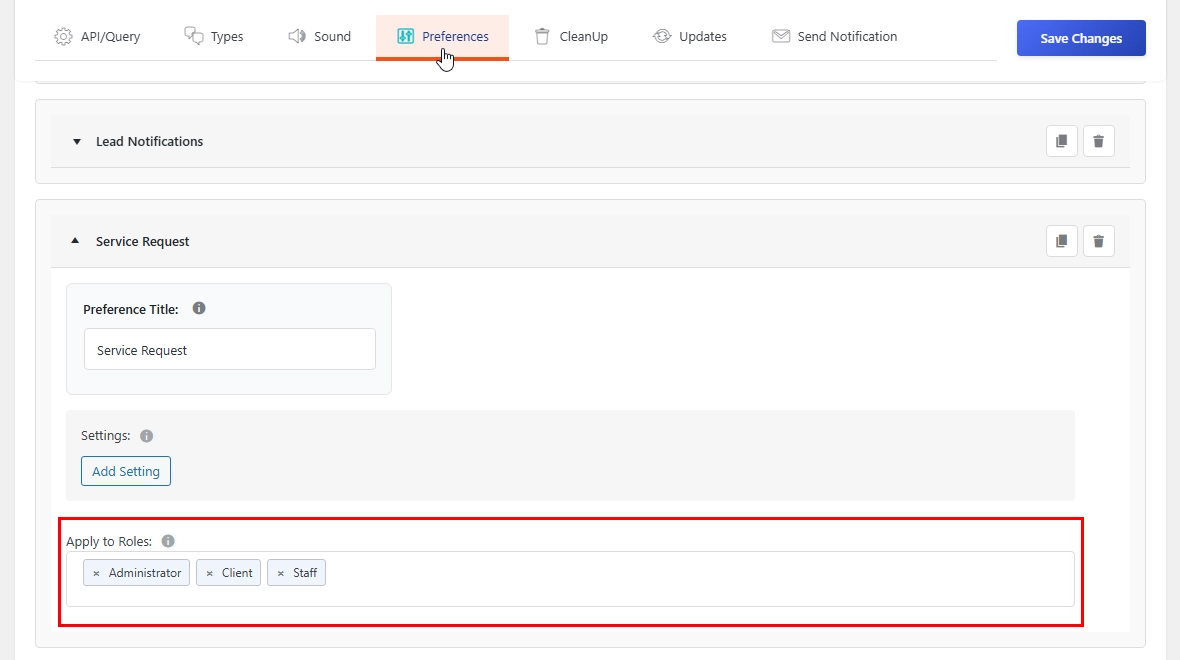Select the Preferences tab

point(442,36)
